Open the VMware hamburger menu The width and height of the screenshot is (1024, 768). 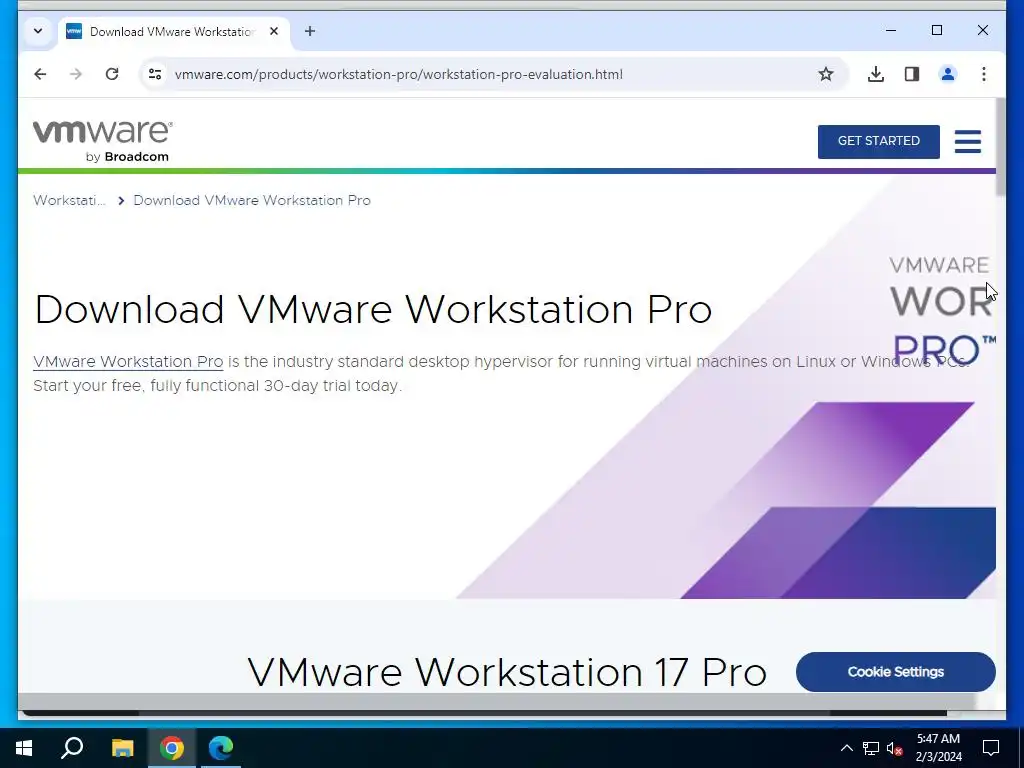point(967,141)
